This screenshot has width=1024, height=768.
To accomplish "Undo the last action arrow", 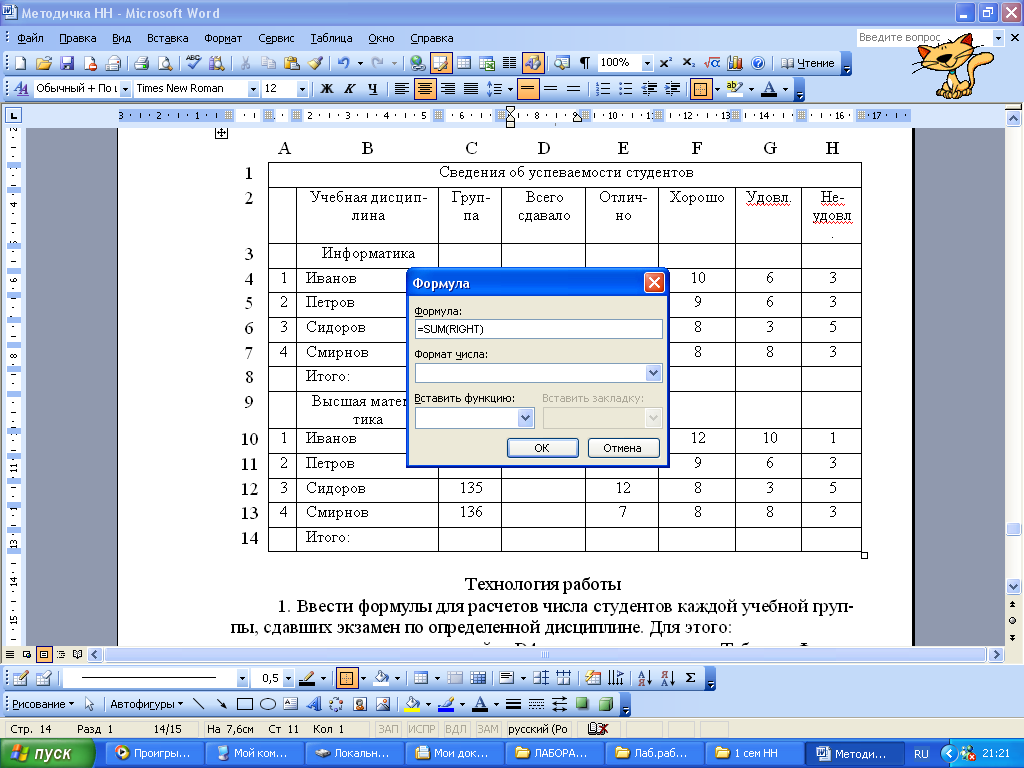I will coord(343,63).
